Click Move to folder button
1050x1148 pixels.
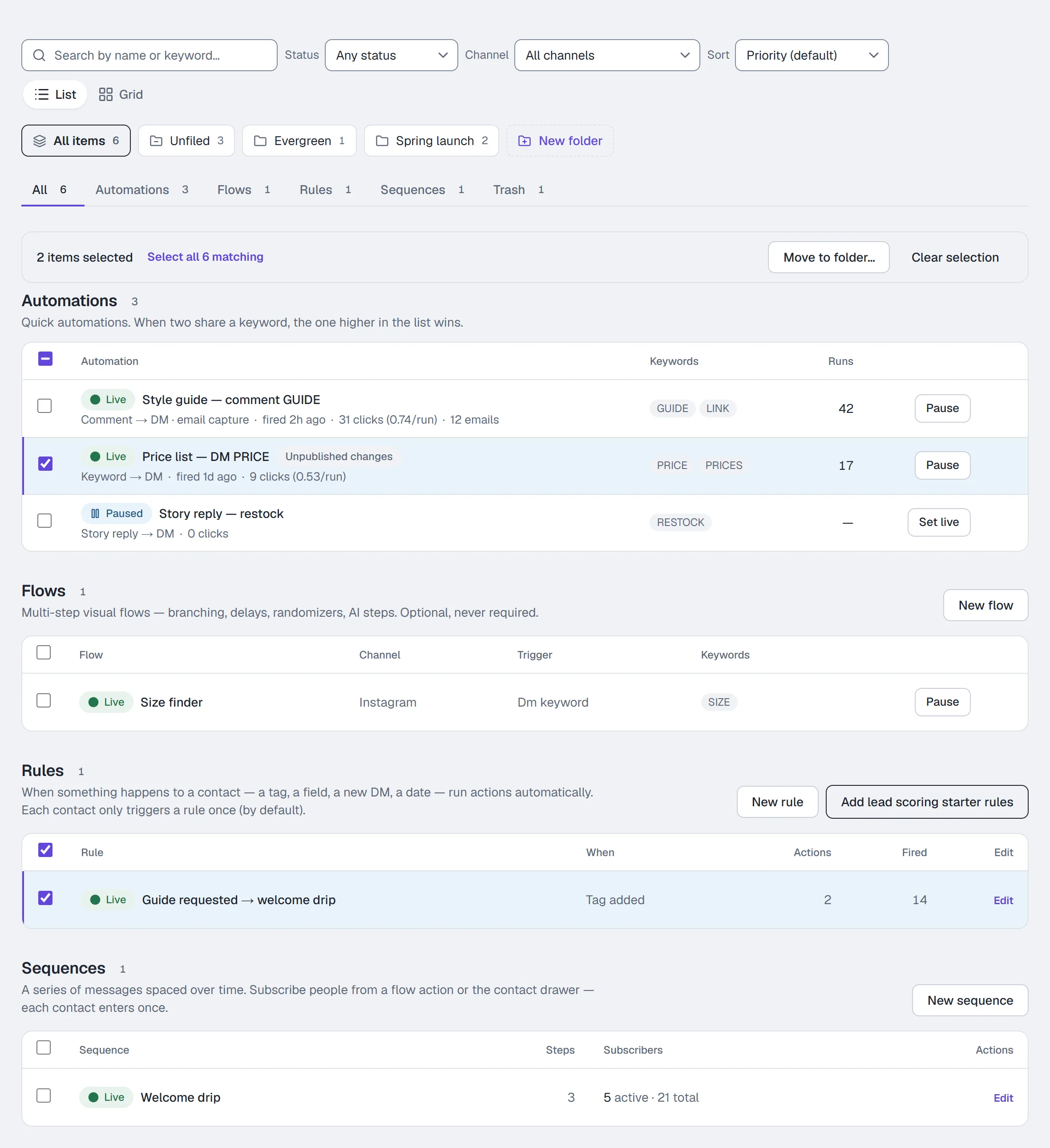[x=828, y=257]
